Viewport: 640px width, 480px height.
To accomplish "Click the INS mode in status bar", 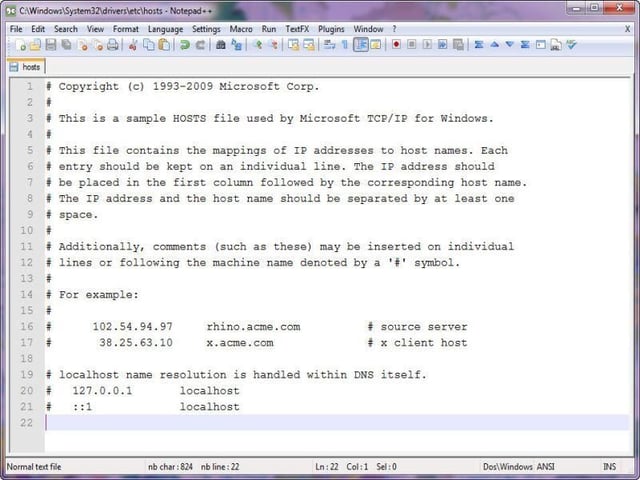I will (x=609, y=467).
